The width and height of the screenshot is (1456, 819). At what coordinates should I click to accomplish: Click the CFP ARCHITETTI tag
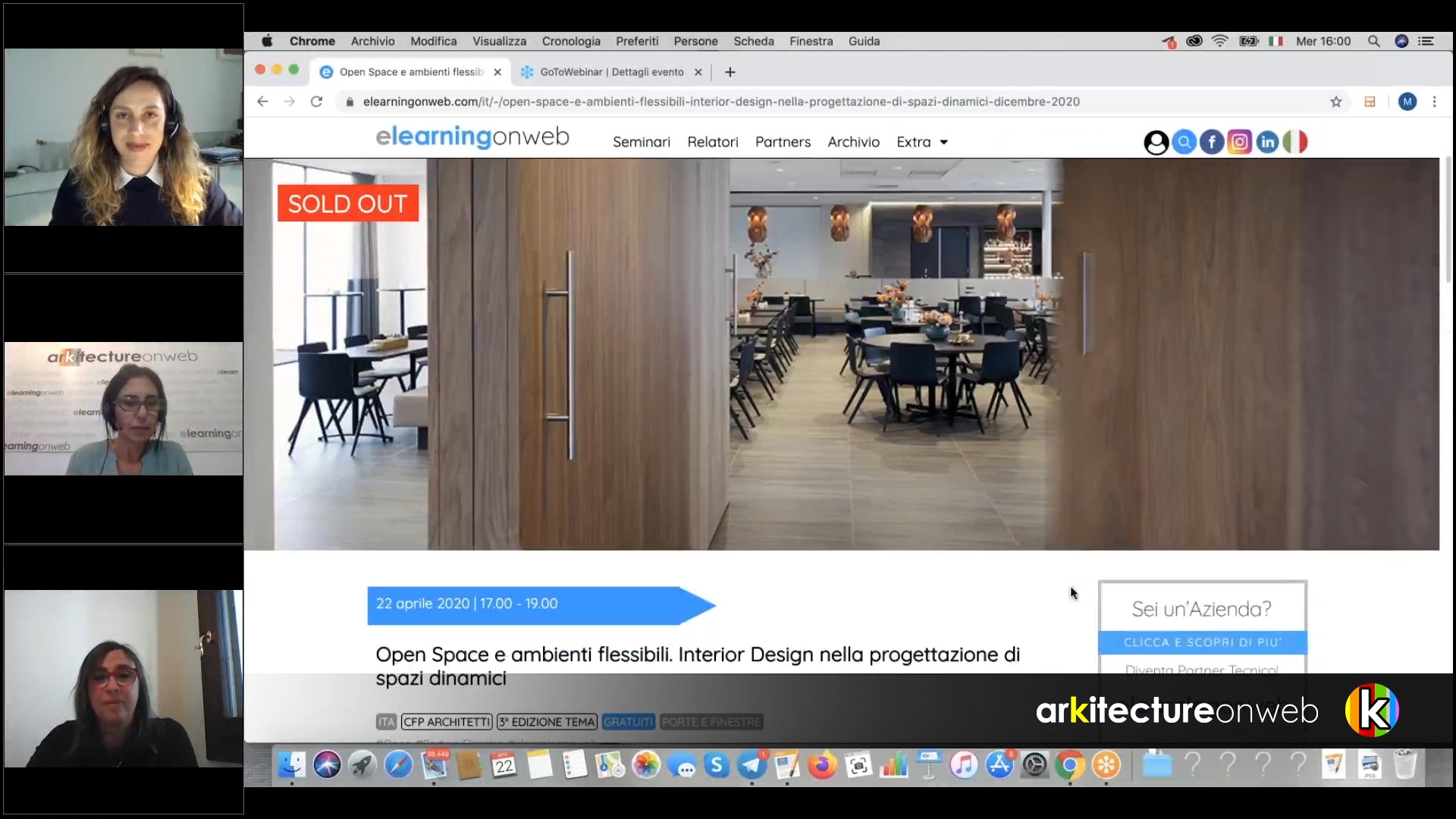(x=447, y=722)
